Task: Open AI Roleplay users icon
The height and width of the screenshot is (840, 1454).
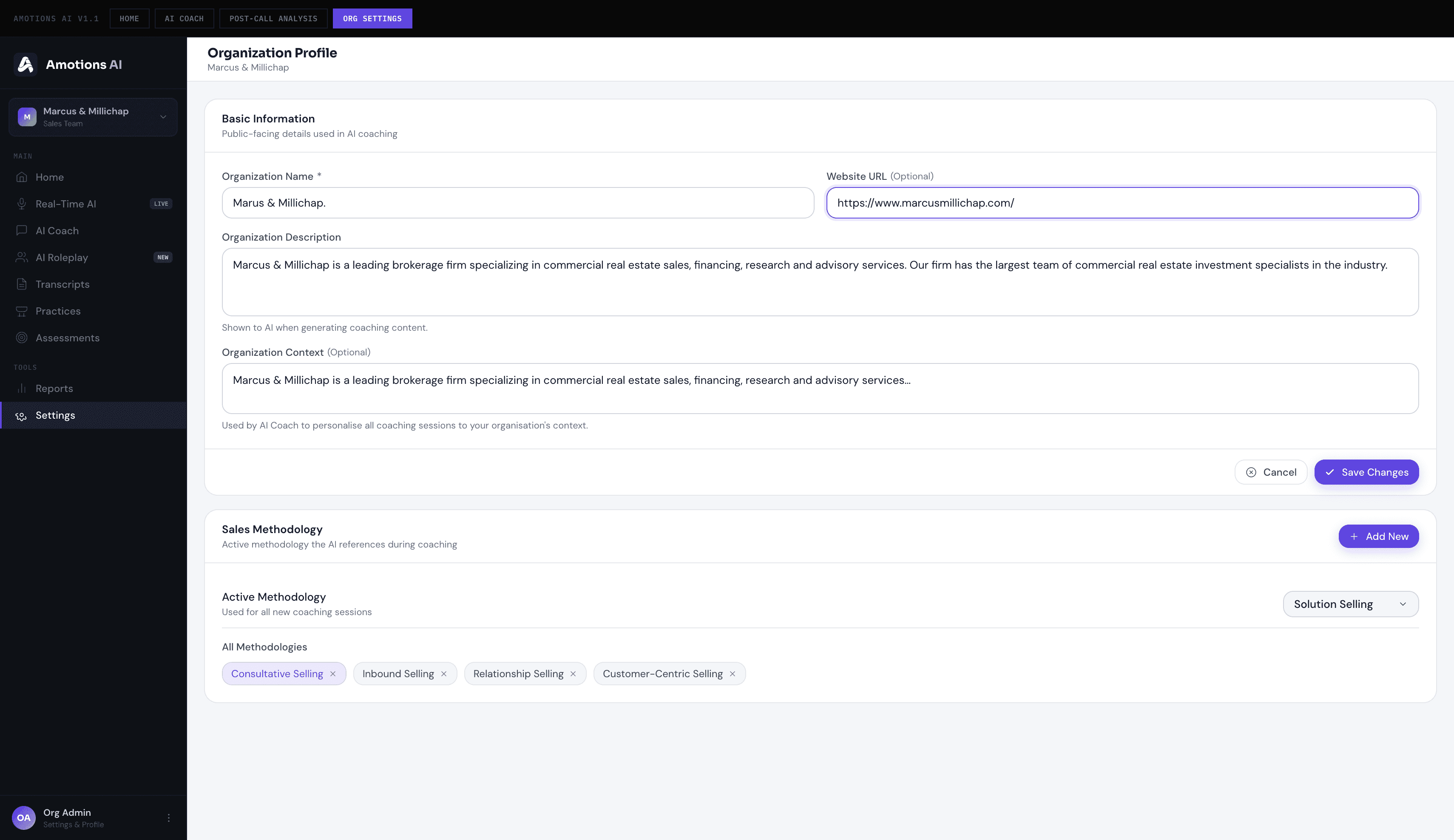Action: point(21,257)
